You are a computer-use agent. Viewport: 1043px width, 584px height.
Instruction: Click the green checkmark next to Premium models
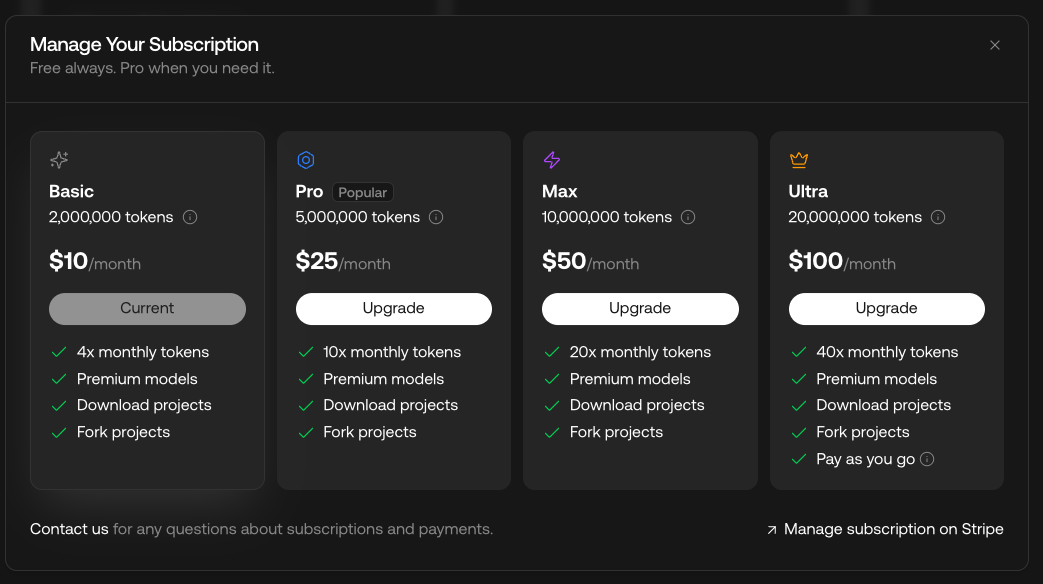tap(58, 379)
